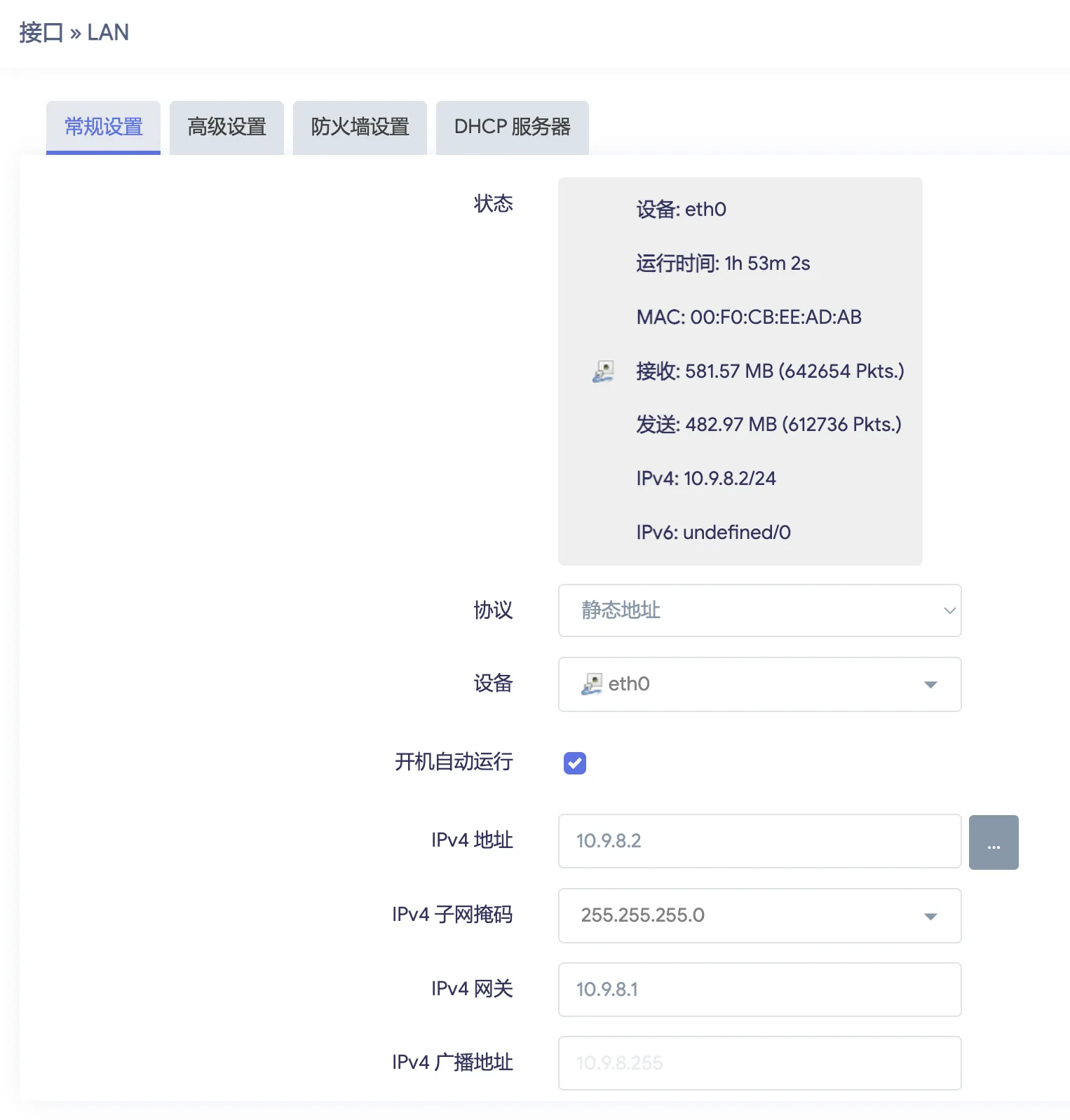This screenshot has height=1120, width=1070.
Task: Switch to the 常规设置 tab
Action: coord(103,127)
